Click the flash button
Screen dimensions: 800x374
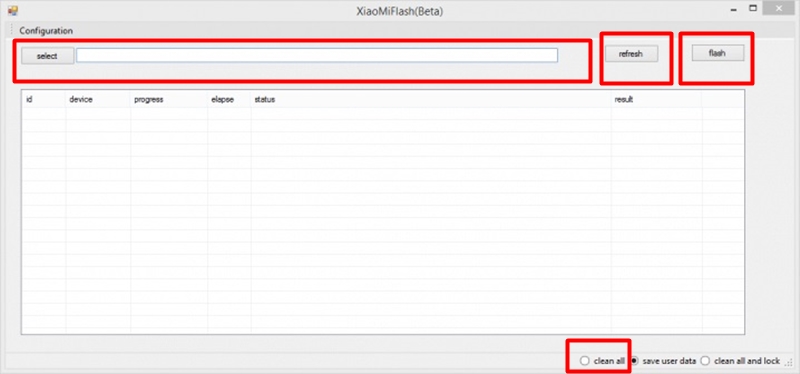click(x=717, y=53)
